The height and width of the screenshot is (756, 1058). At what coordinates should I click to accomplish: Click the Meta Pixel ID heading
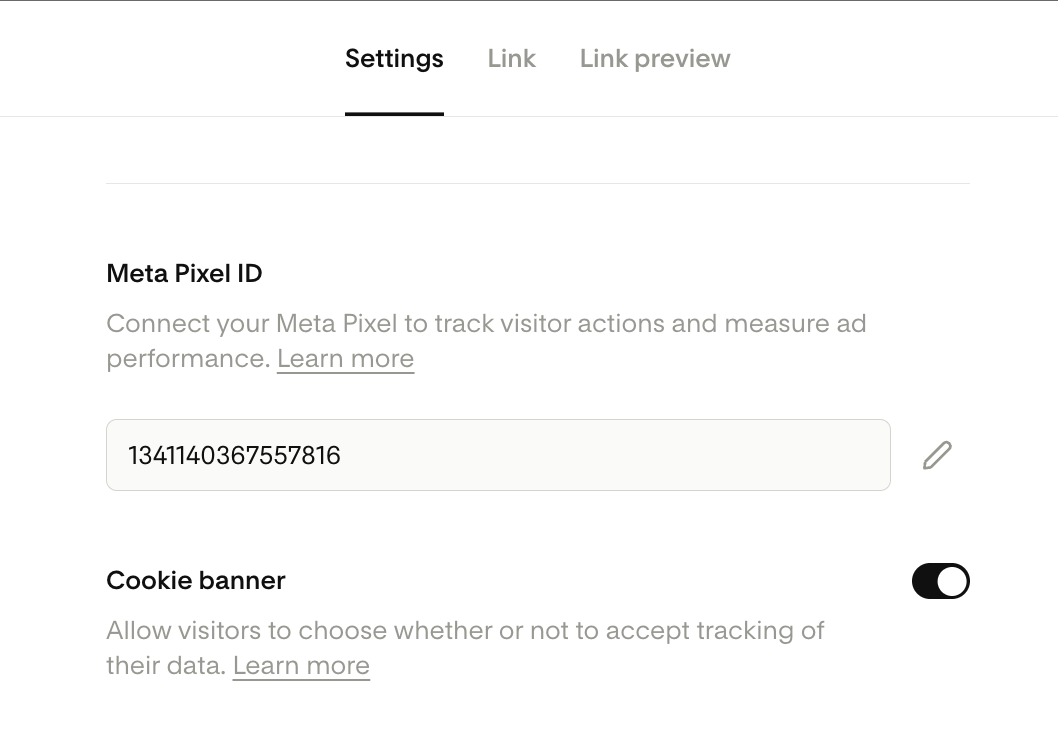[184, 273]
